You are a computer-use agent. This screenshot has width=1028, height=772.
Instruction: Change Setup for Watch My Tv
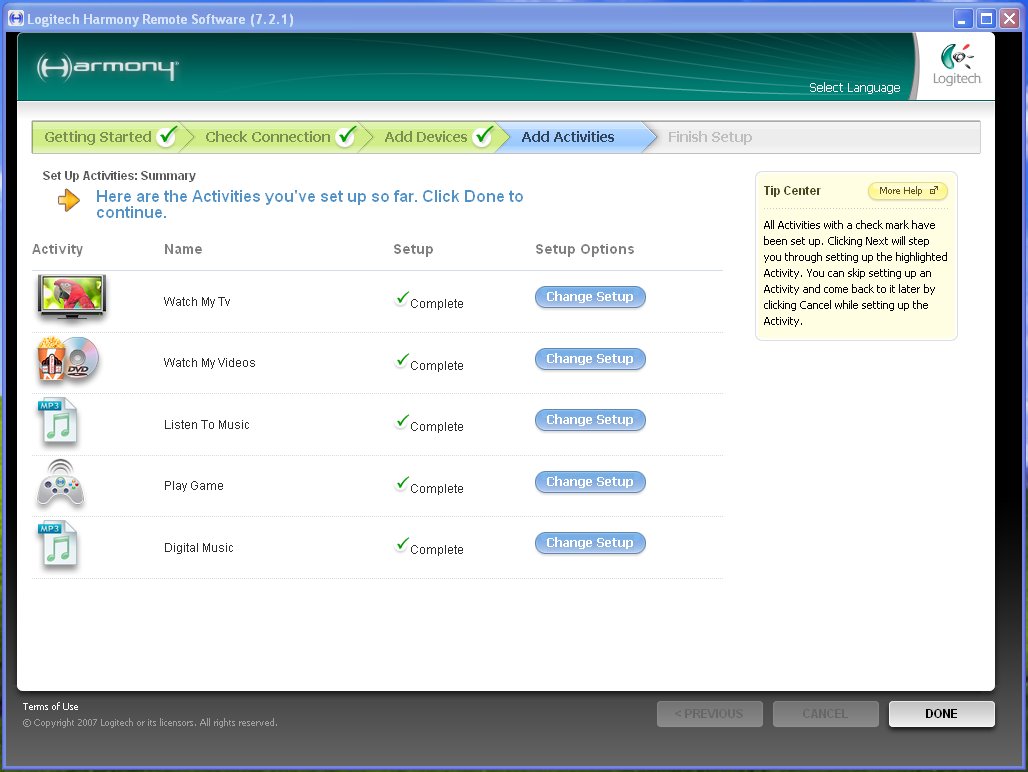click(x=590, y=297)
